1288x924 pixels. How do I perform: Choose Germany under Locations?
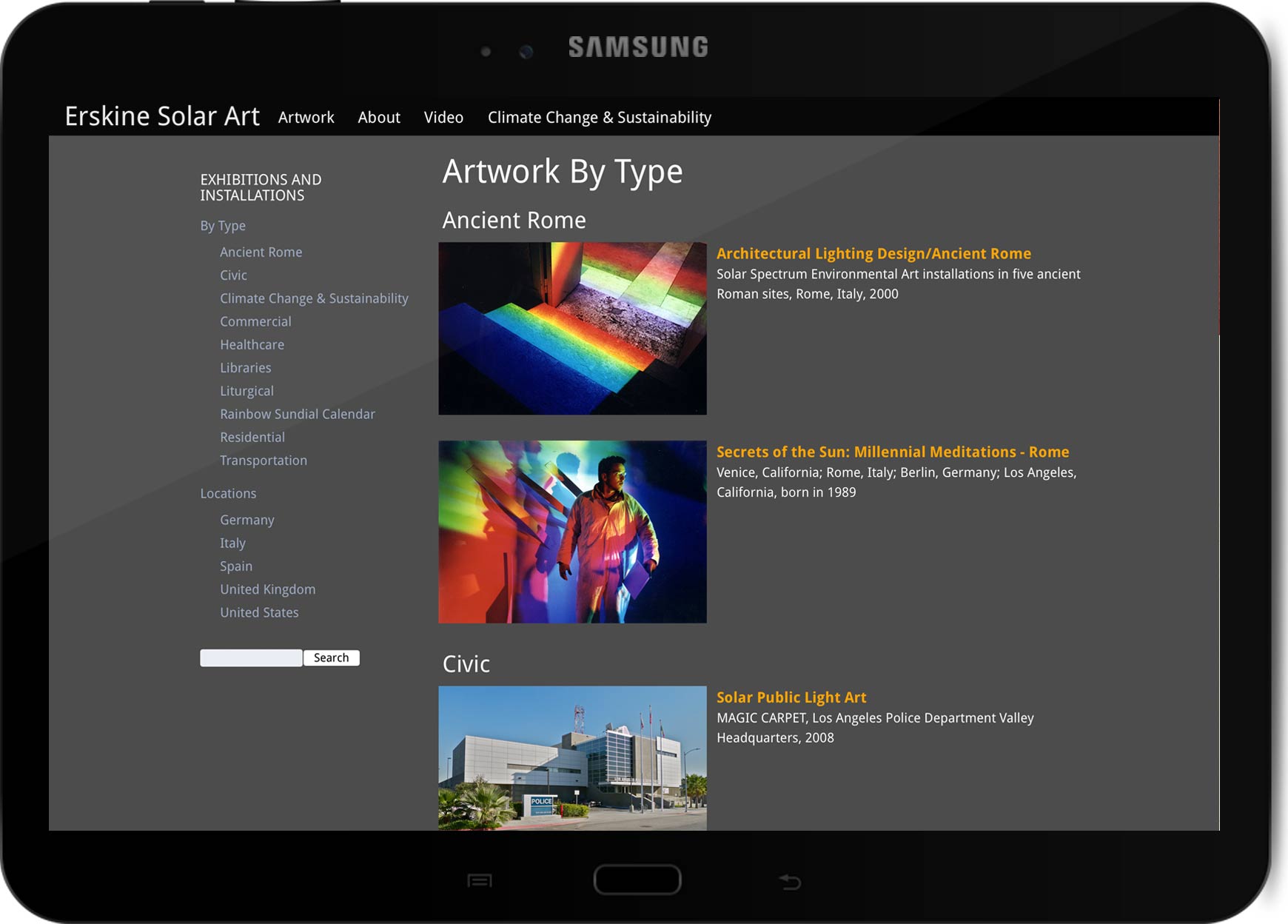point(246,520)
